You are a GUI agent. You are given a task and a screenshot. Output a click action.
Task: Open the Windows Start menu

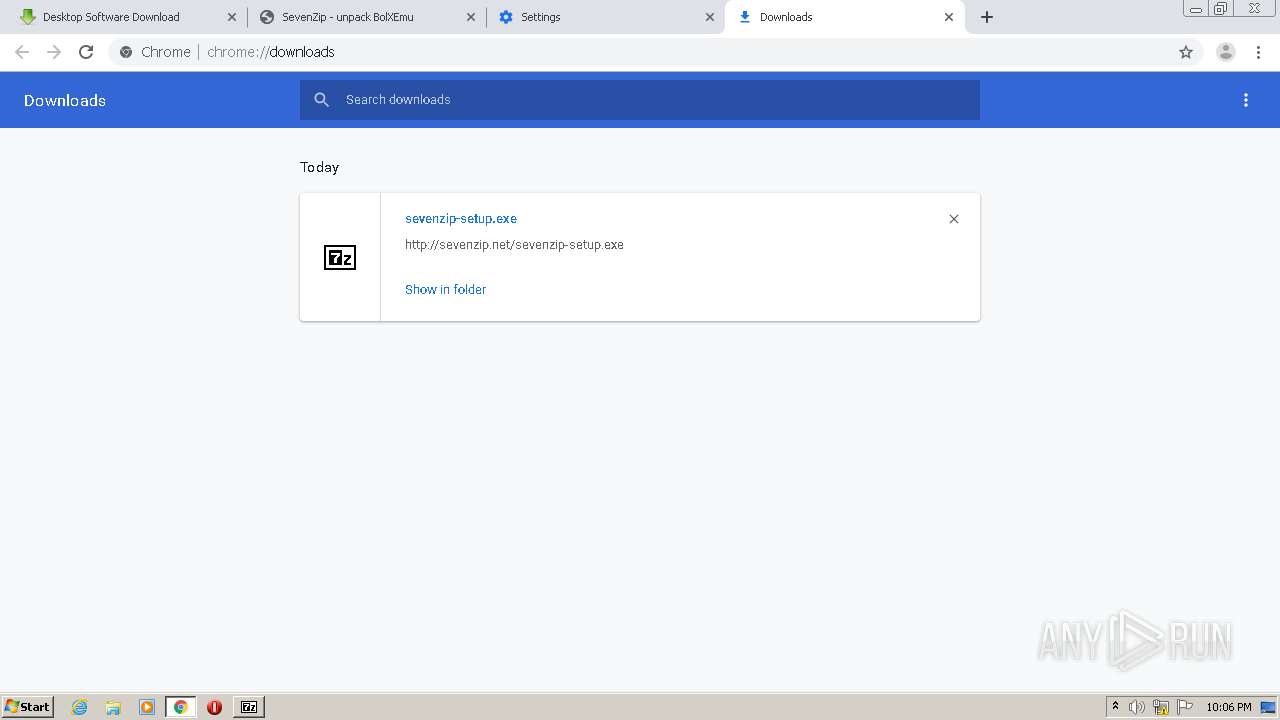[28, 707]
